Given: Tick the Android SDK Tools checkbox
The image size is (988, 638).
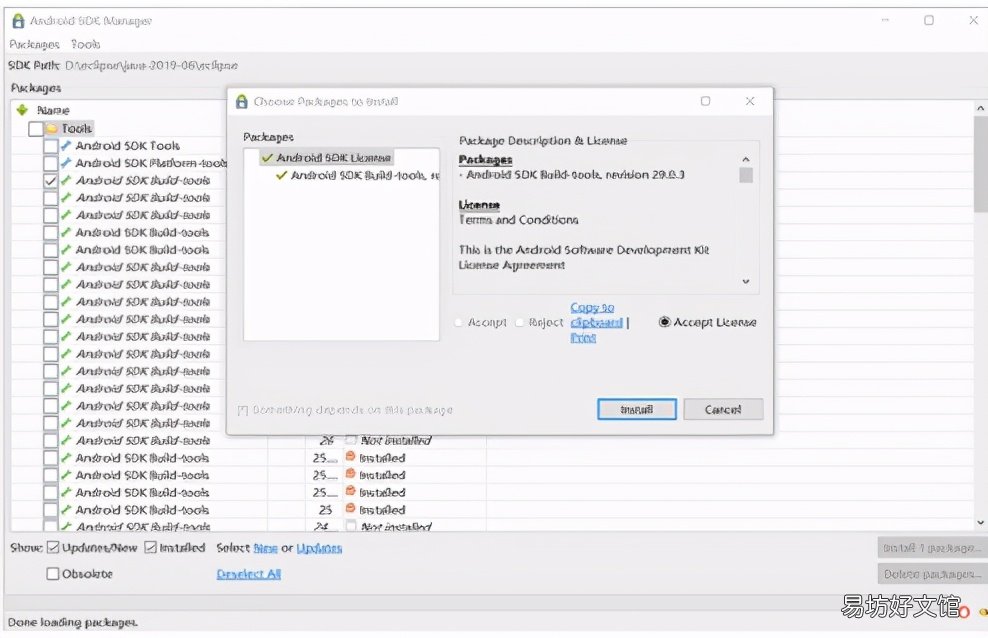Looking at the screenshot, I should tap(50, 146).
